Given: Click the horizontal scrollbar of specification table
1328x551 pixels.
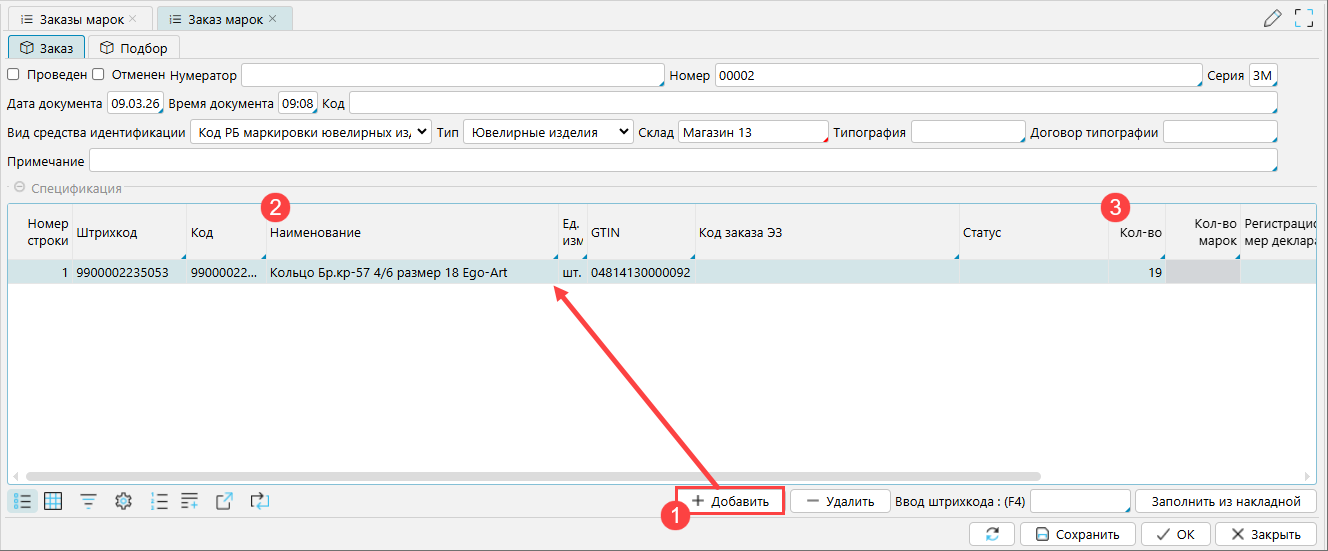Looking at the screenshot, I should (x=530, y=477).
